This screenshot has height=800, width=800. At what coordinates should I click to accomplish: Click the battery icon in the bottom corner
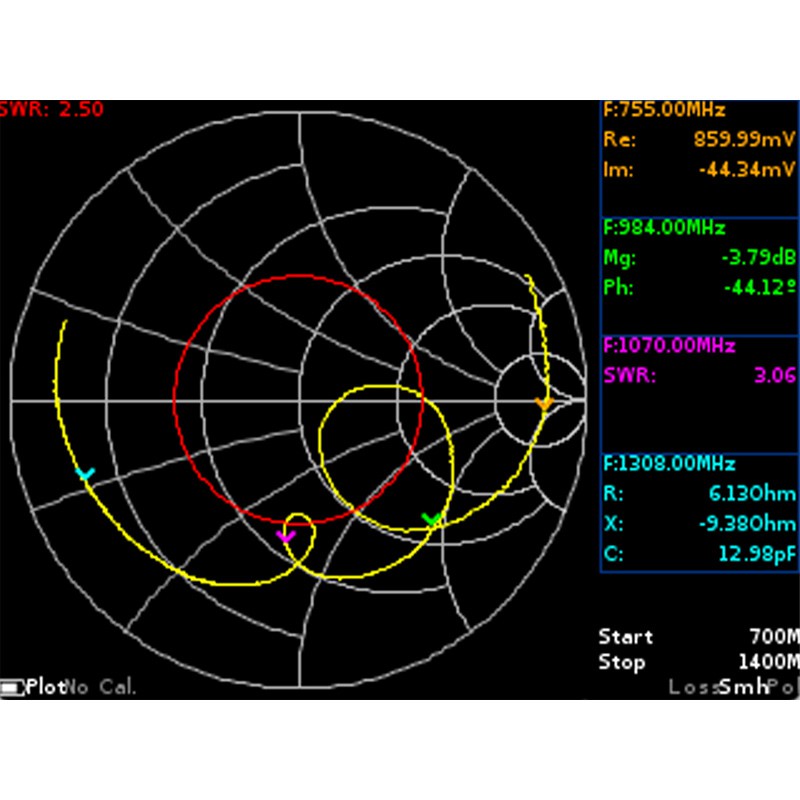[12, 688]
